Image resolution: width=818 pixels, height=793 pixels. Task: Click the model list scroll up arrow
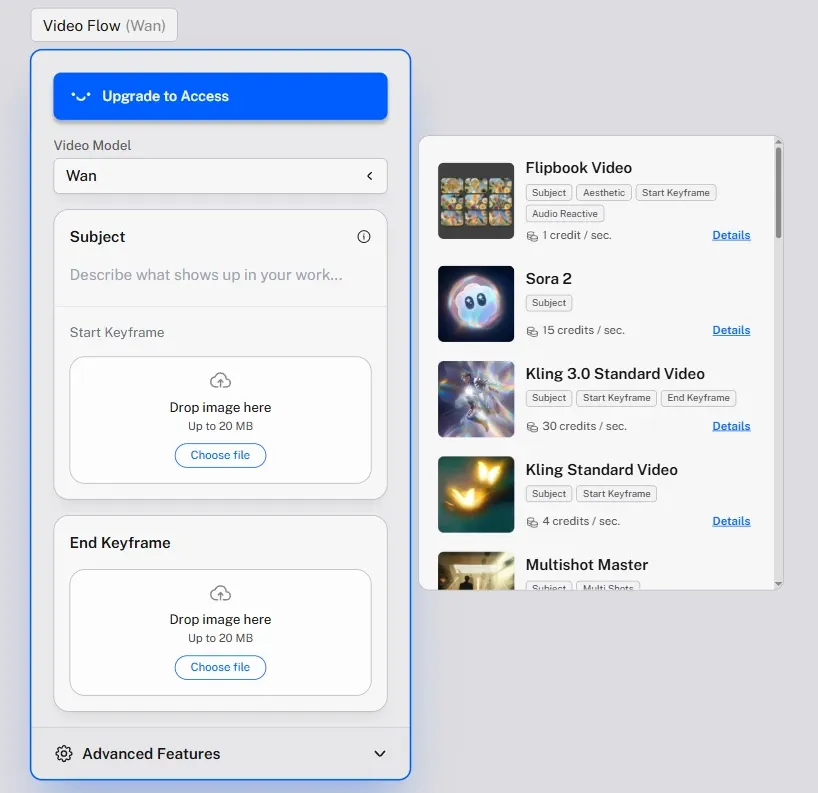pyautogui.click(x=778, y=141)
